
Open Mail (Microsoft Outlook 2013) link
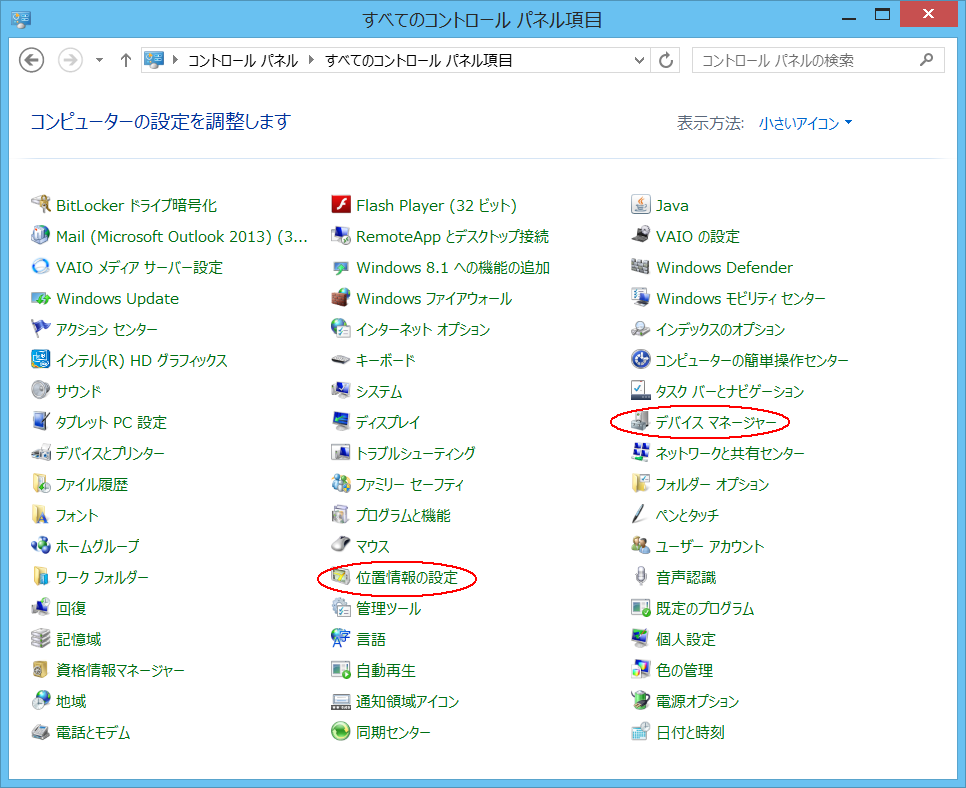(x=182, y=237)
